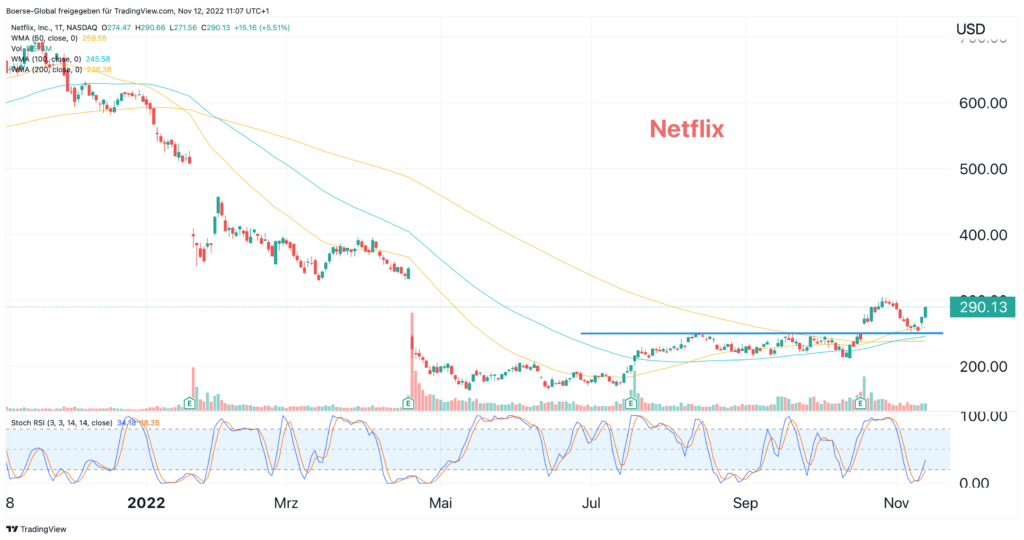Click the Mrz label on time axis
1024x540 pixels.
coord(286,503)
